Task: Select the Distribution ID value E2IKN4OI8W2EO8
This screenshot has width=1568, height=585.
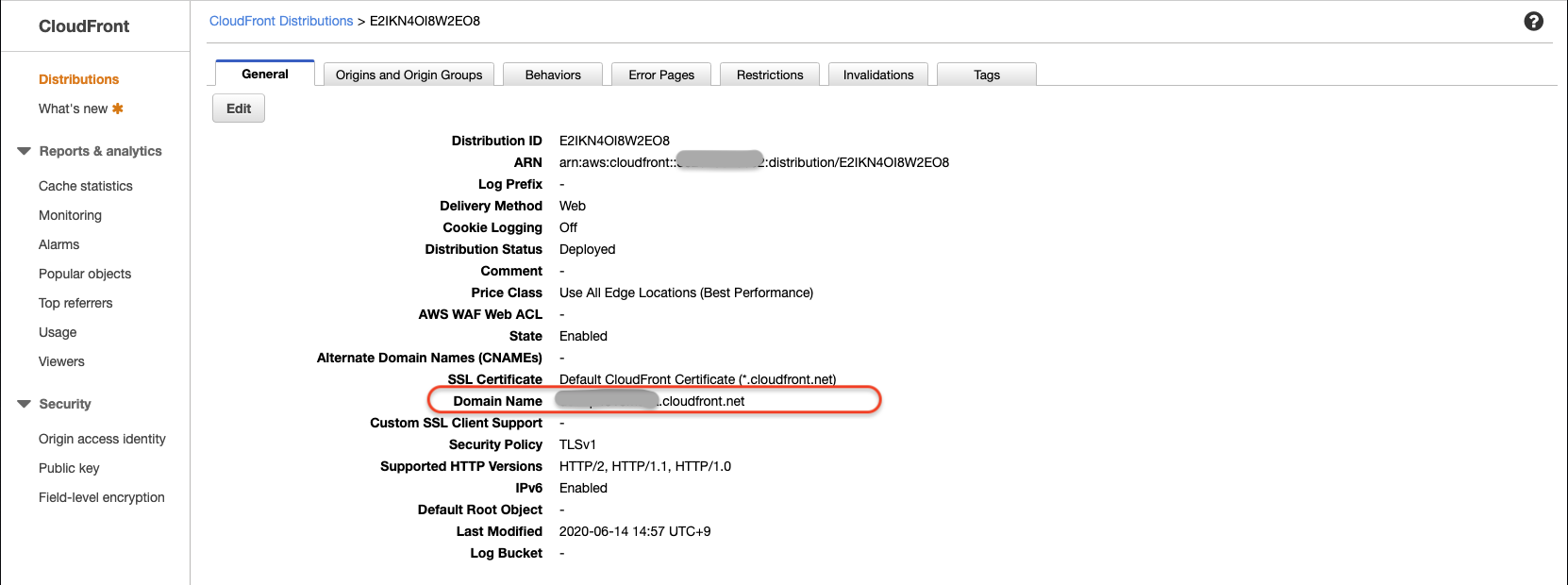Action: coord(614,141)
